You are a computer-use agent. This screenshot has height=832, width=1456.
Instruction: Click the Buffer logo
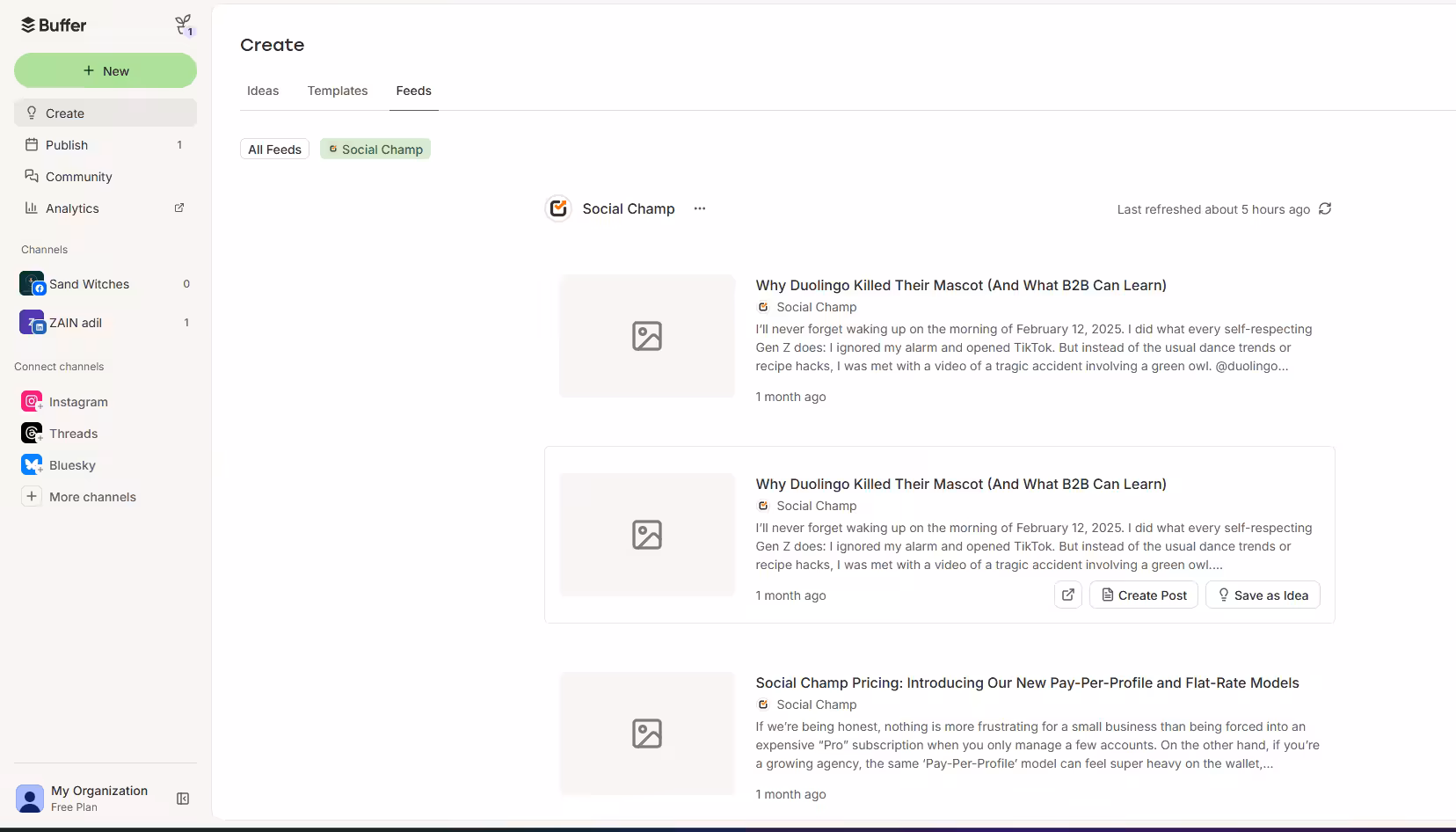click(x=54, y=26)
